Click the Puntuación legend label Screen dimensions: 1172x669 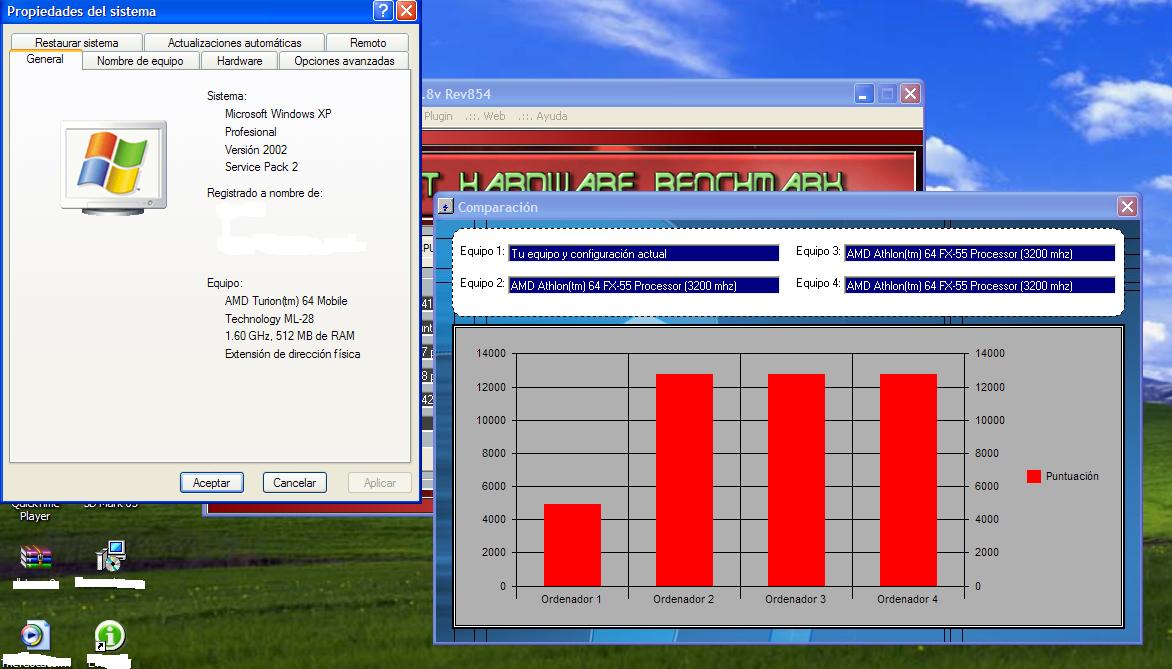click(1072, 476)
